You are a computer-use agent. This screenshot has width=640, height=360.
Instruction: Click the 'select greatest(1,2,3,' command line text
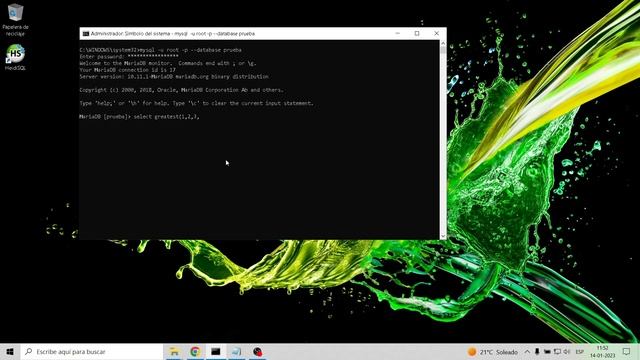click(x=167, y=117)
